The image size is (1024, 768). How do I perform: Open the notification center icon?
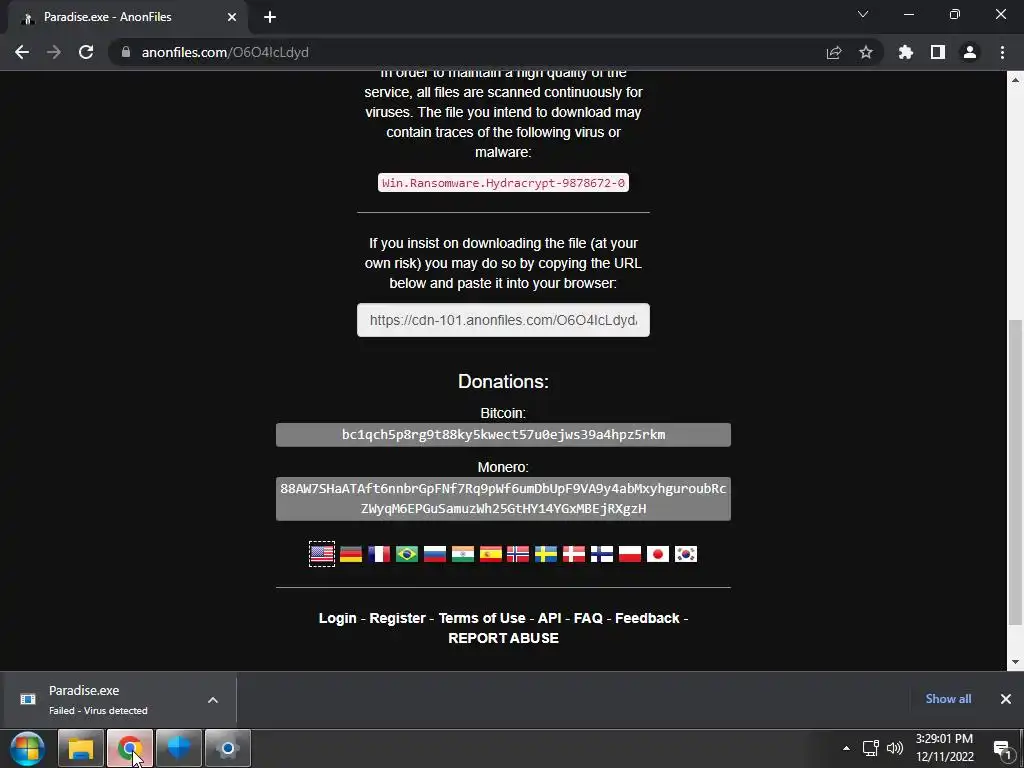click(x=1002, y=749)
